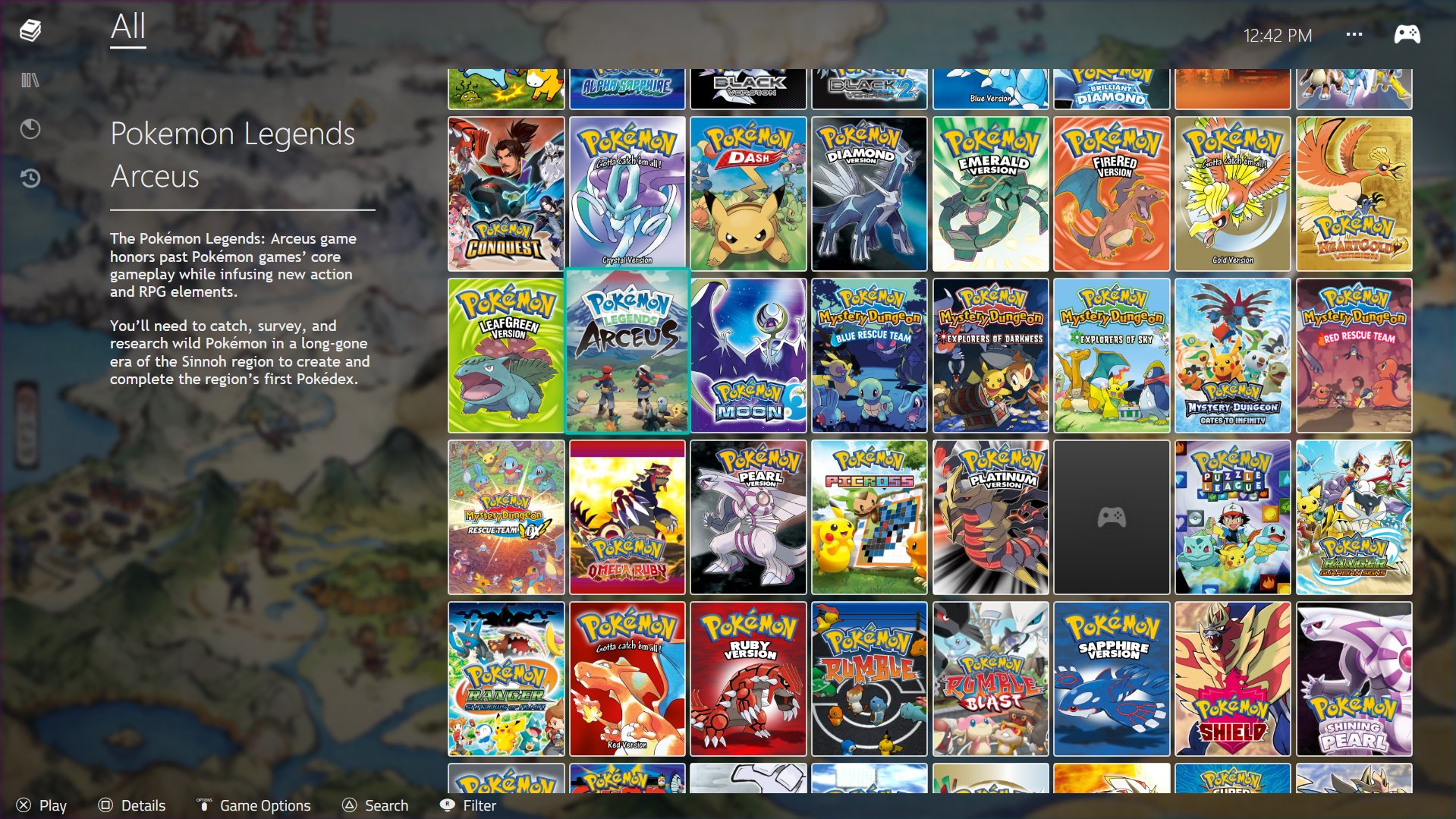Open the pie chart statistics sidebar icon
1456x819 pixels.
point(30,129)
